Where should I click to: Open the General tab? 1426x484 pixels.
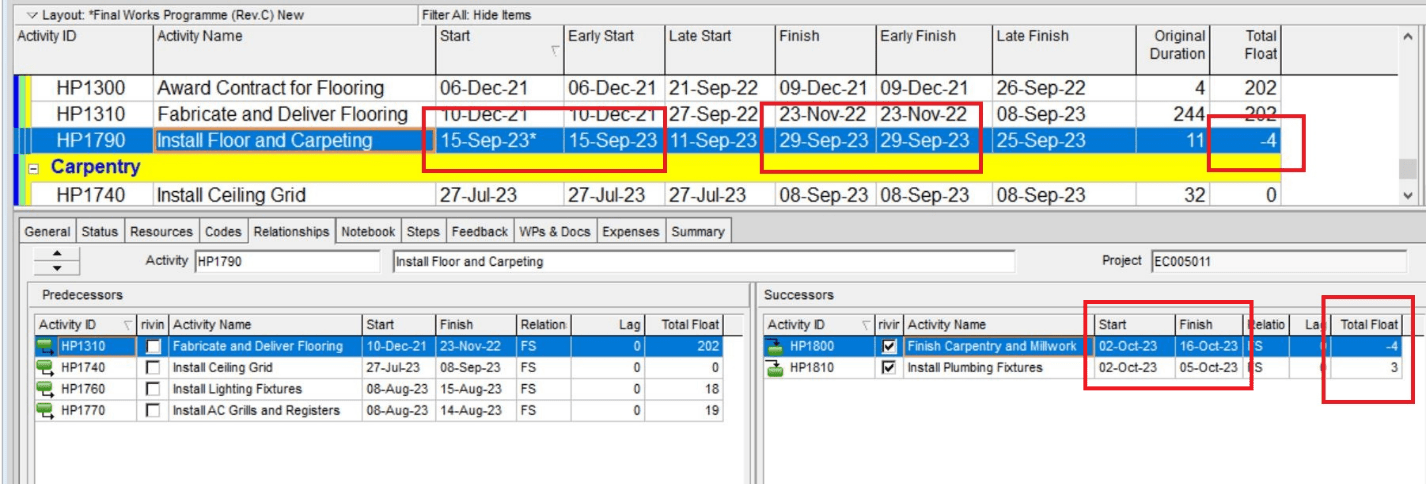click(x=47, y=231)
